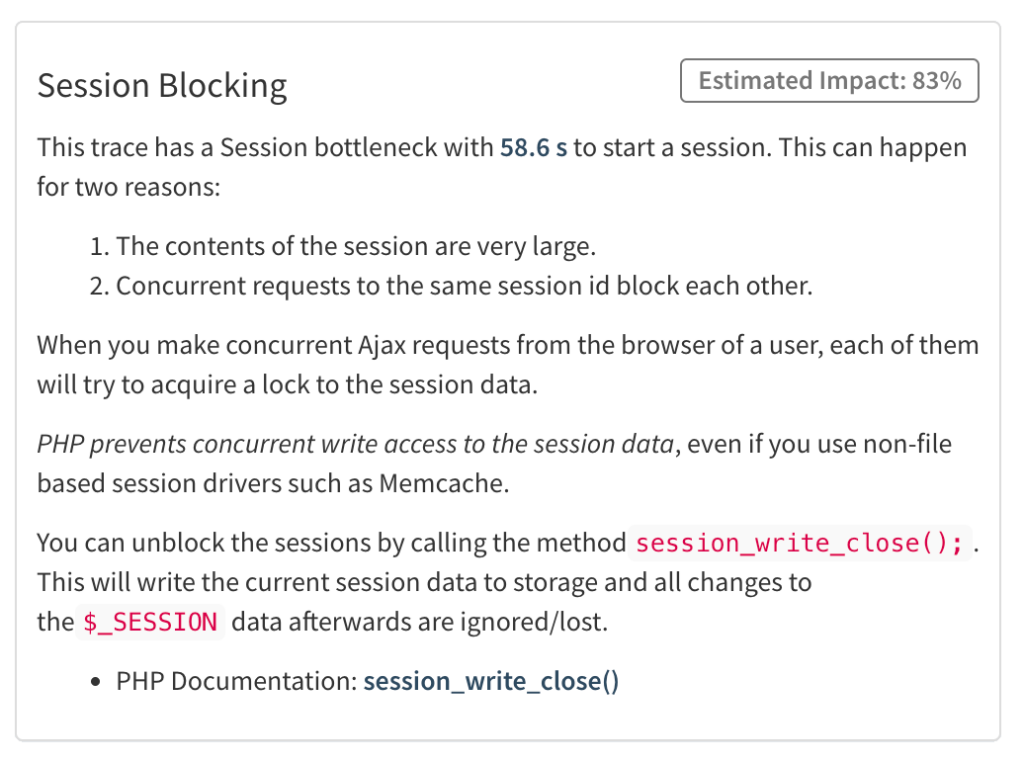Open the 58.6 s session time link
1024x763 pixels.
pyautogui.click(x=534, y=148)
